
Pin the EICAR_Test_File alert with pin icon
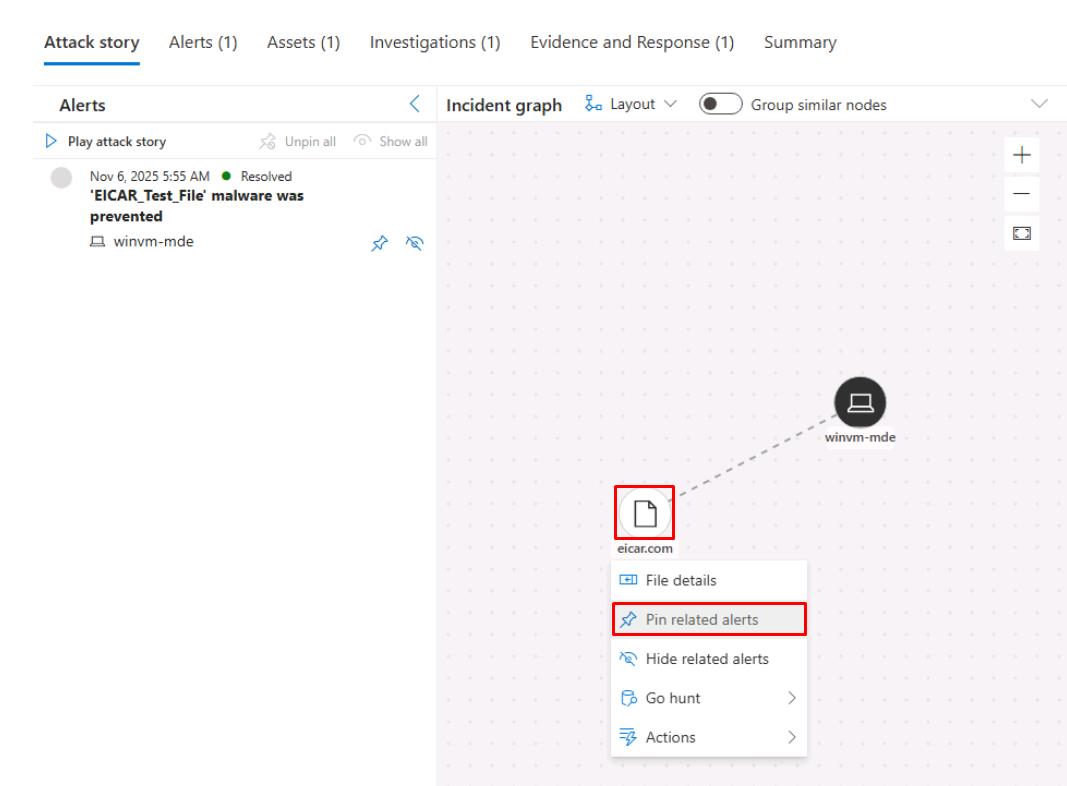(380, 241)
